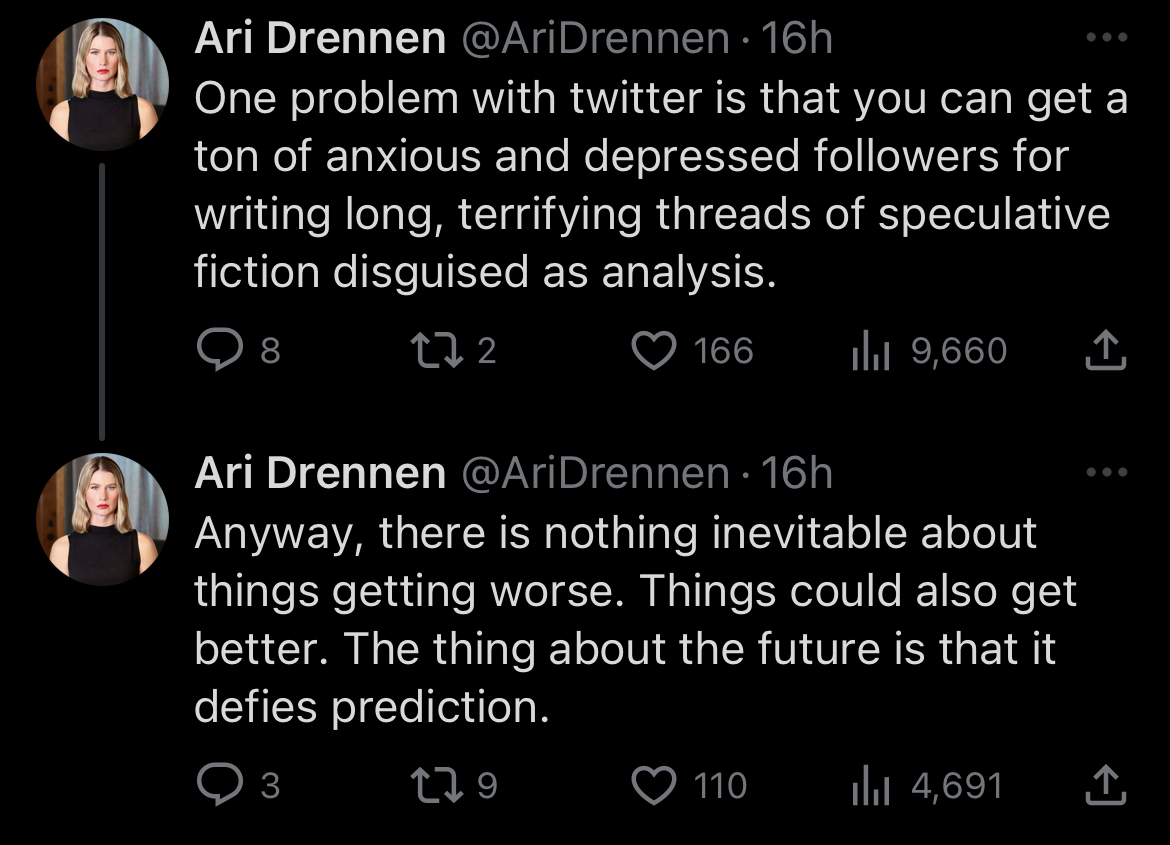Like the first tweet with 166 likes
The width and height of the screenshot is (1170, 845).
click(x=654, y=351)
